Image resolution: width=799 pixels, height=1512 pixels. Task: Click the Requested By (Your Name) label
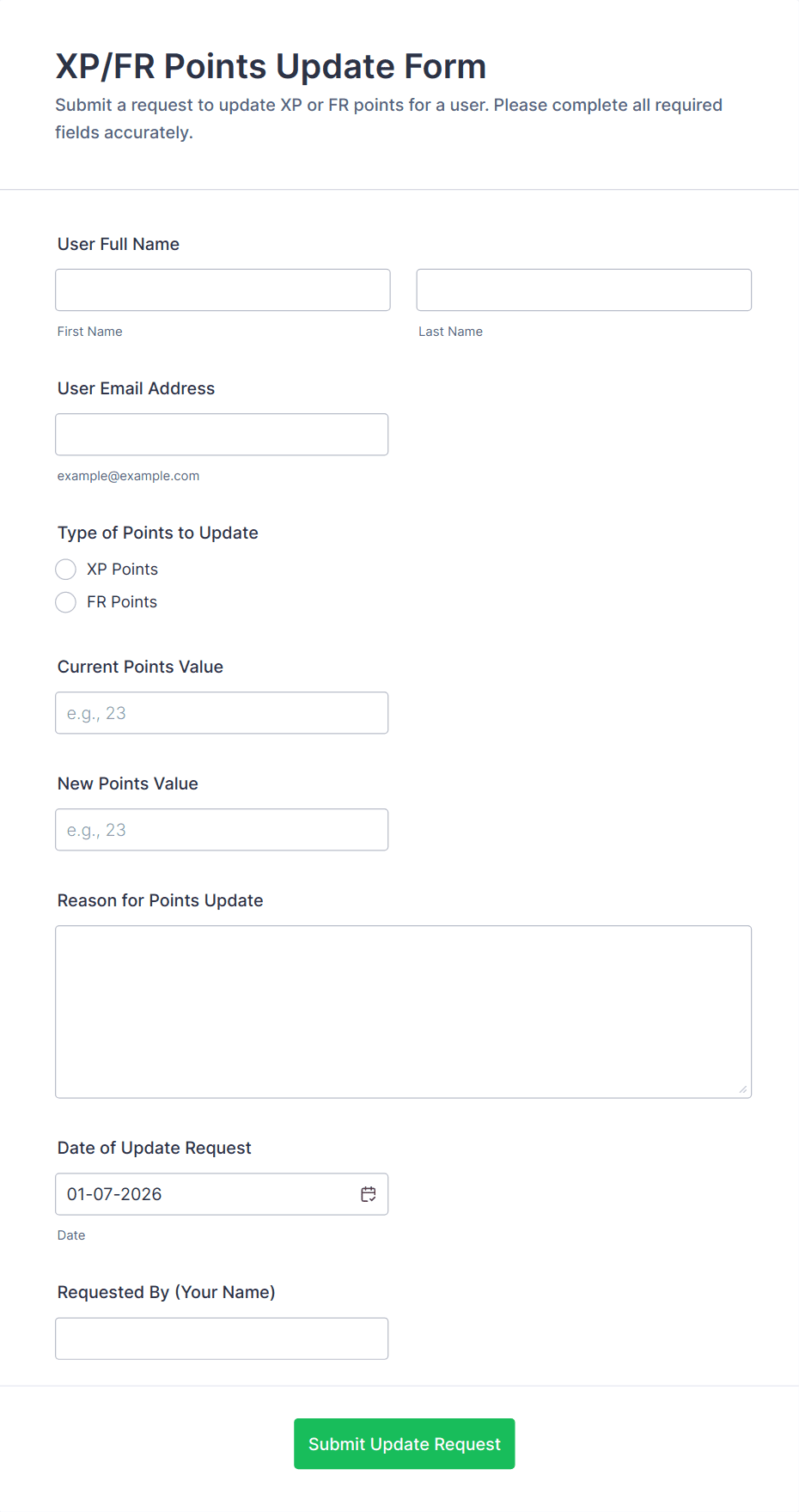[x=167, y=1292]
